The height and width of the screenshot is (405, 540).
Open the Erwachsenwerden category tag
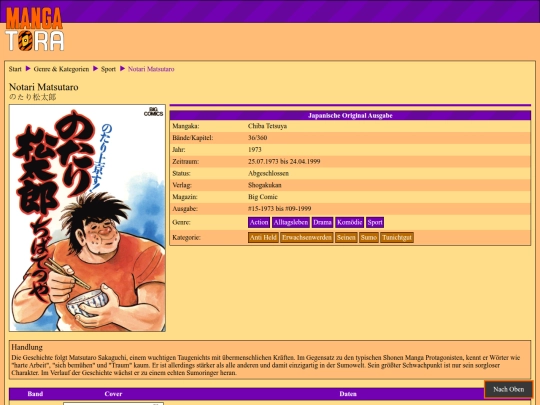307,238
